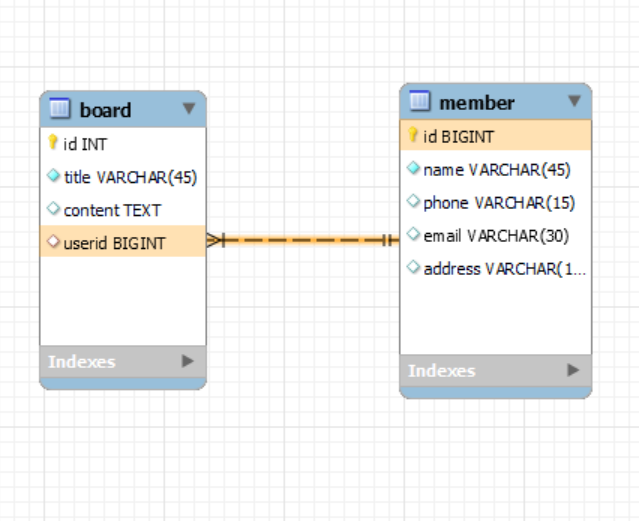Click the member table icon
The image size is (639, 521).
click(x=420, y=101)
